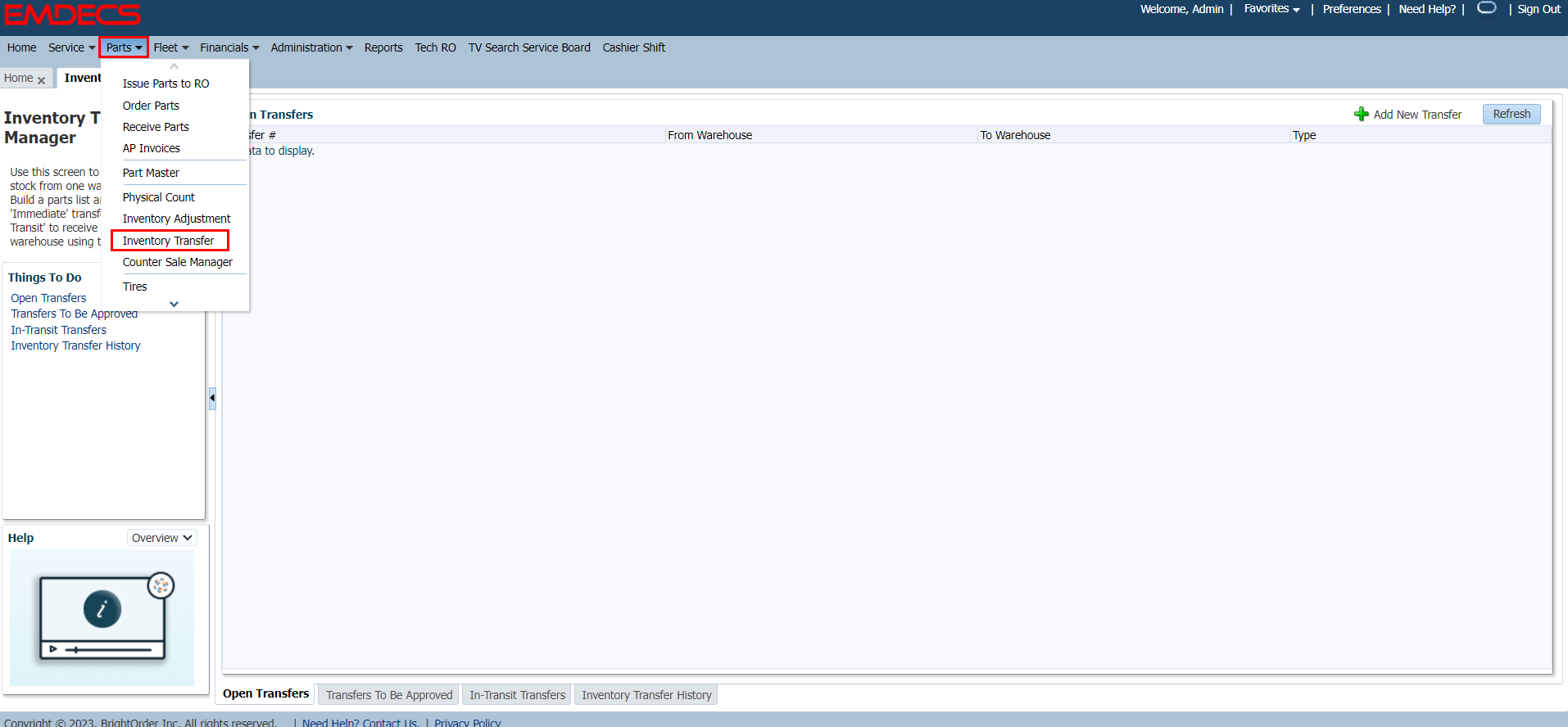
Task: Switch to In-Transit Transfers bottom tab
Action: tap(518, 695)
